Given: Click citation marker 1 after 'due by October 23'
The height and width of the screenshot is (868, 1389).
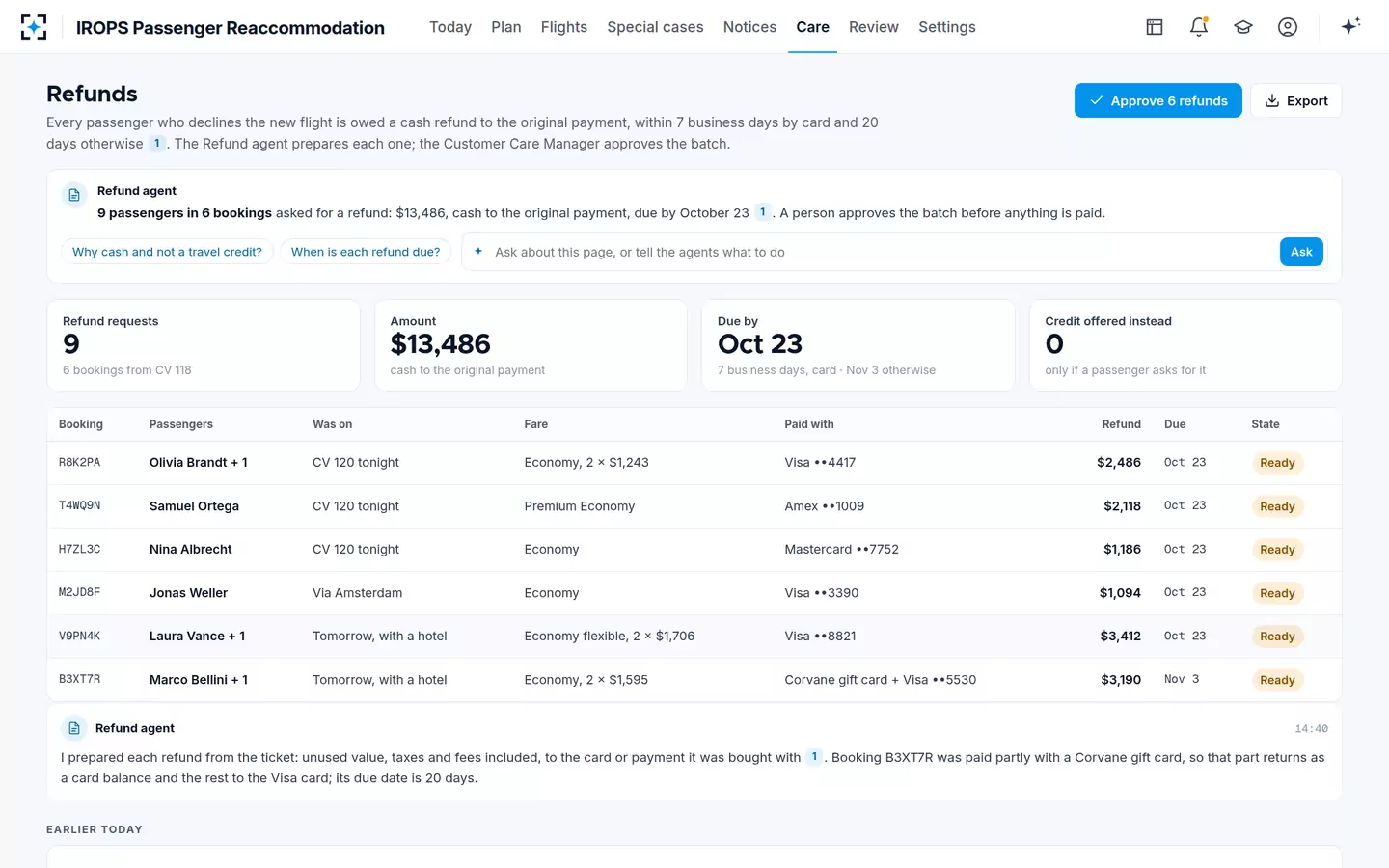Looking at the screenshot, I should click(763, 212).
